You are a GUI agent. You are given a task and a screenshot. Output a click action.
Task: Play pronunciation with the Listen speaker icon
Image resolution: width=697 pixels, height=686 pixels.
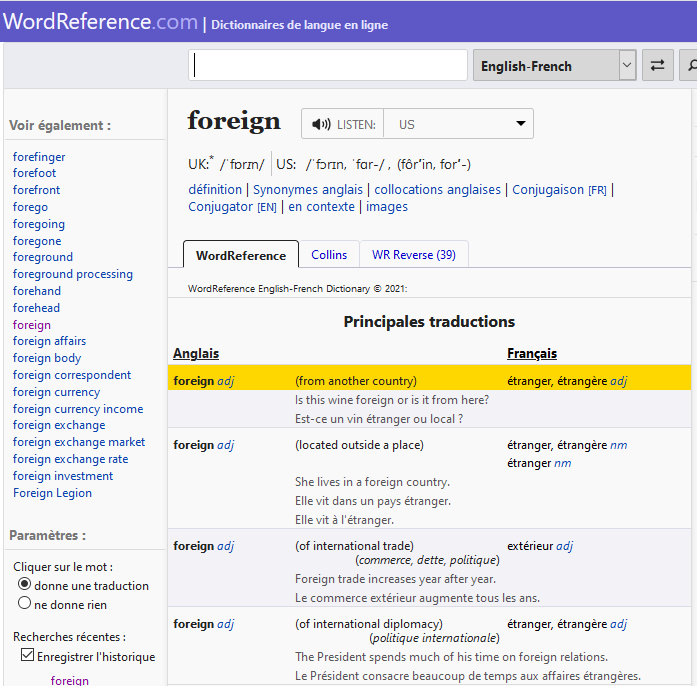point(321,124)
